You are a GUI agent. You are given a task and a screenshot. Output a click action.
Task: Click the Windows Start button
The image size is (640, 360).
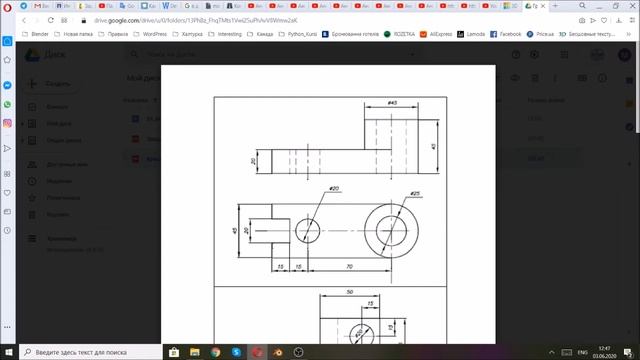pyautogui.click(x=9, y=352)
